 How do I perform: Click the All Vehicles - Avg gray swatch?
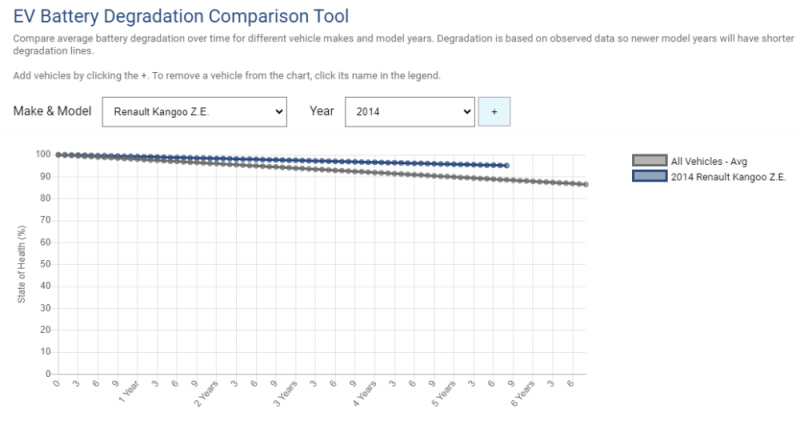coord(649,160)
